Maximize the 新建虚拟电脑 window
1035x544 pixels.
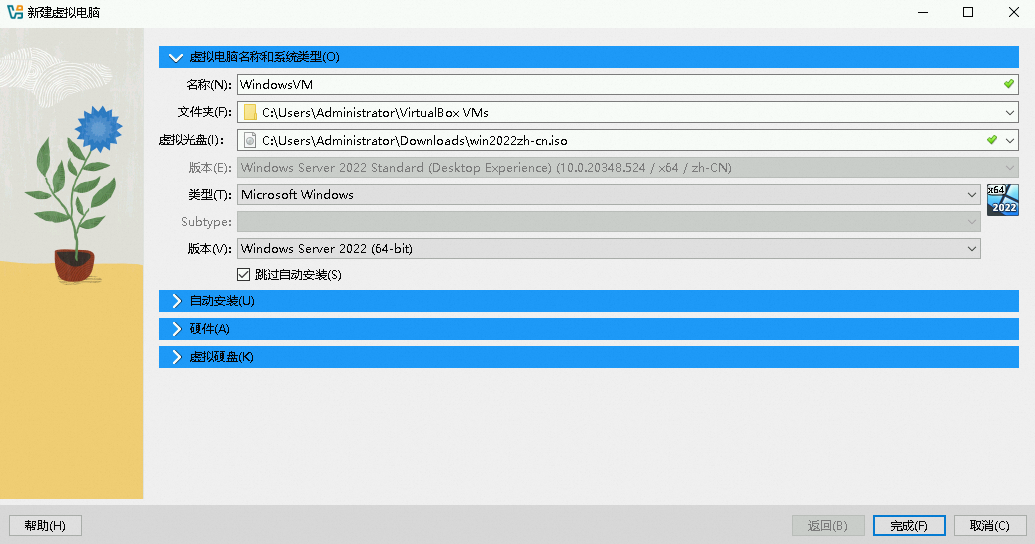968,12
